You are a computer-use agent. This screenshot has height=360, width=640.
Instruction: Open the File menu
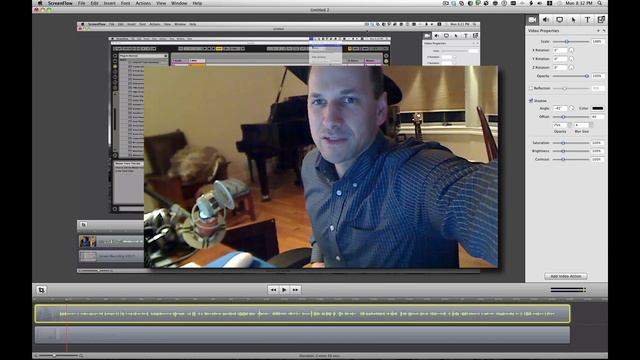pos(82,3)
